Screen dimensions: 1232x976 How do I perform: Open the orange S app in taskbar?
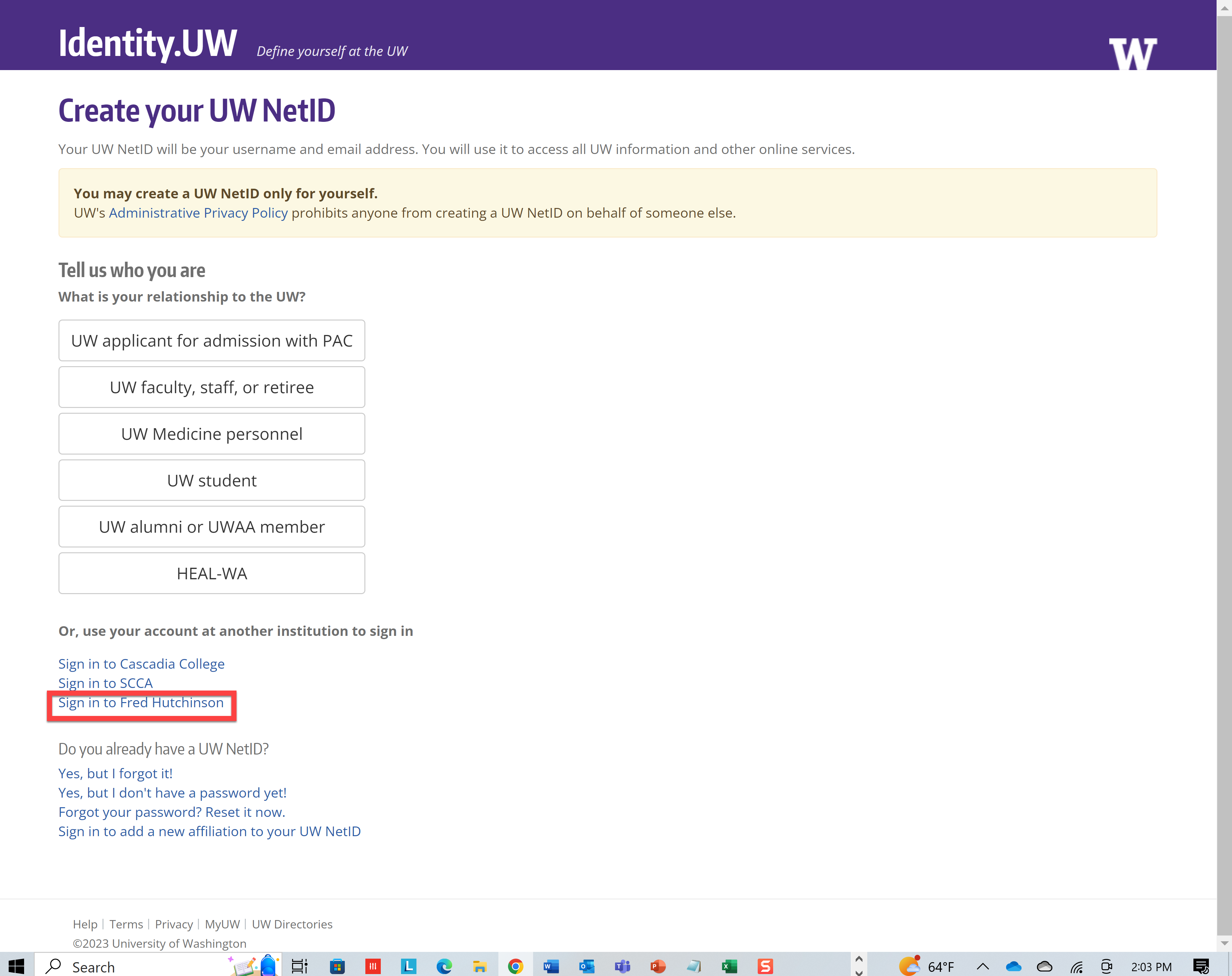(x=765, y=966)
